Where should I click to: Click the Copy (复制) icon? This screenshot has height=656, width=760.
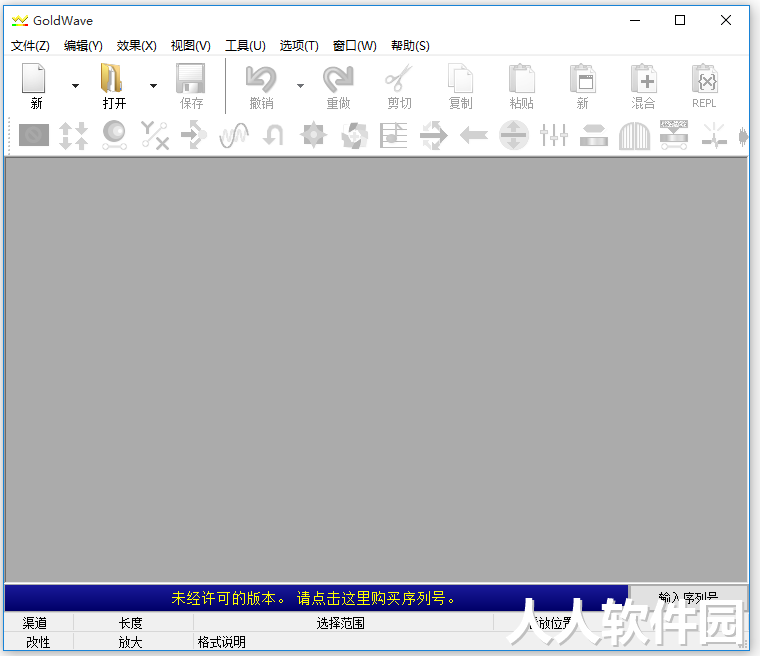point(460,78)
